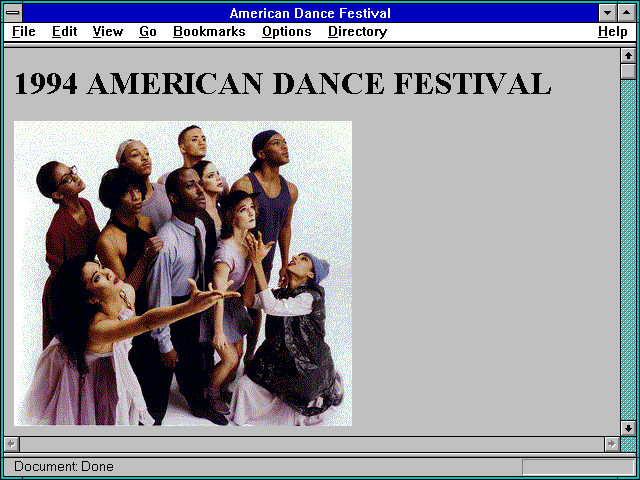Click the vertical scrollbar up arrow
Screen dimensions: 640x480
click(x=628, y=56)
